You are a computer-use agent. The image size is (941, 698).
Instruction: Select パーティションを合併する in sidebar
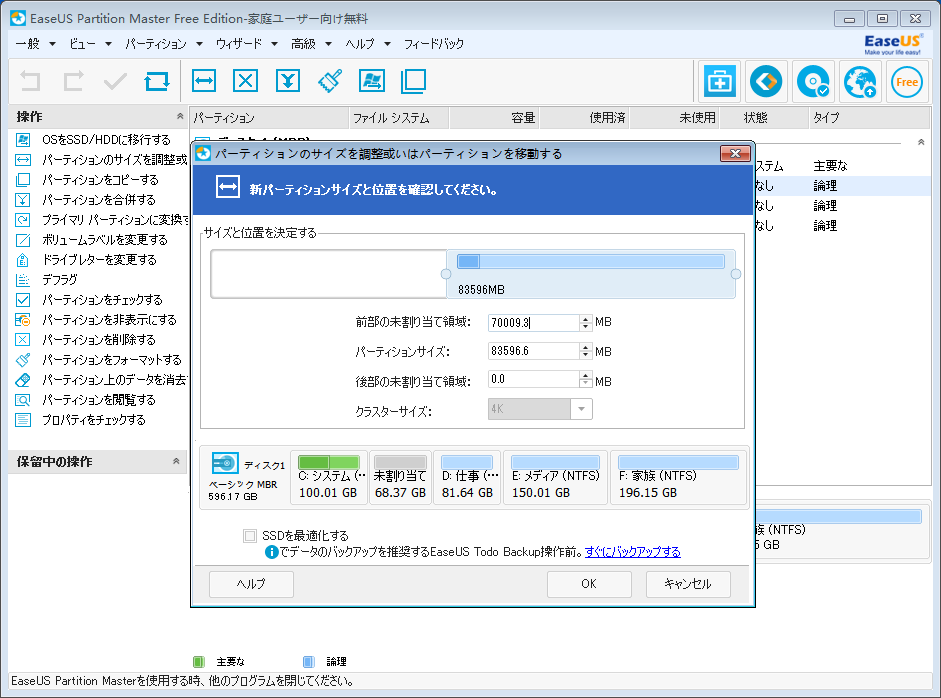pyautogui.click(x=100, y=200)
